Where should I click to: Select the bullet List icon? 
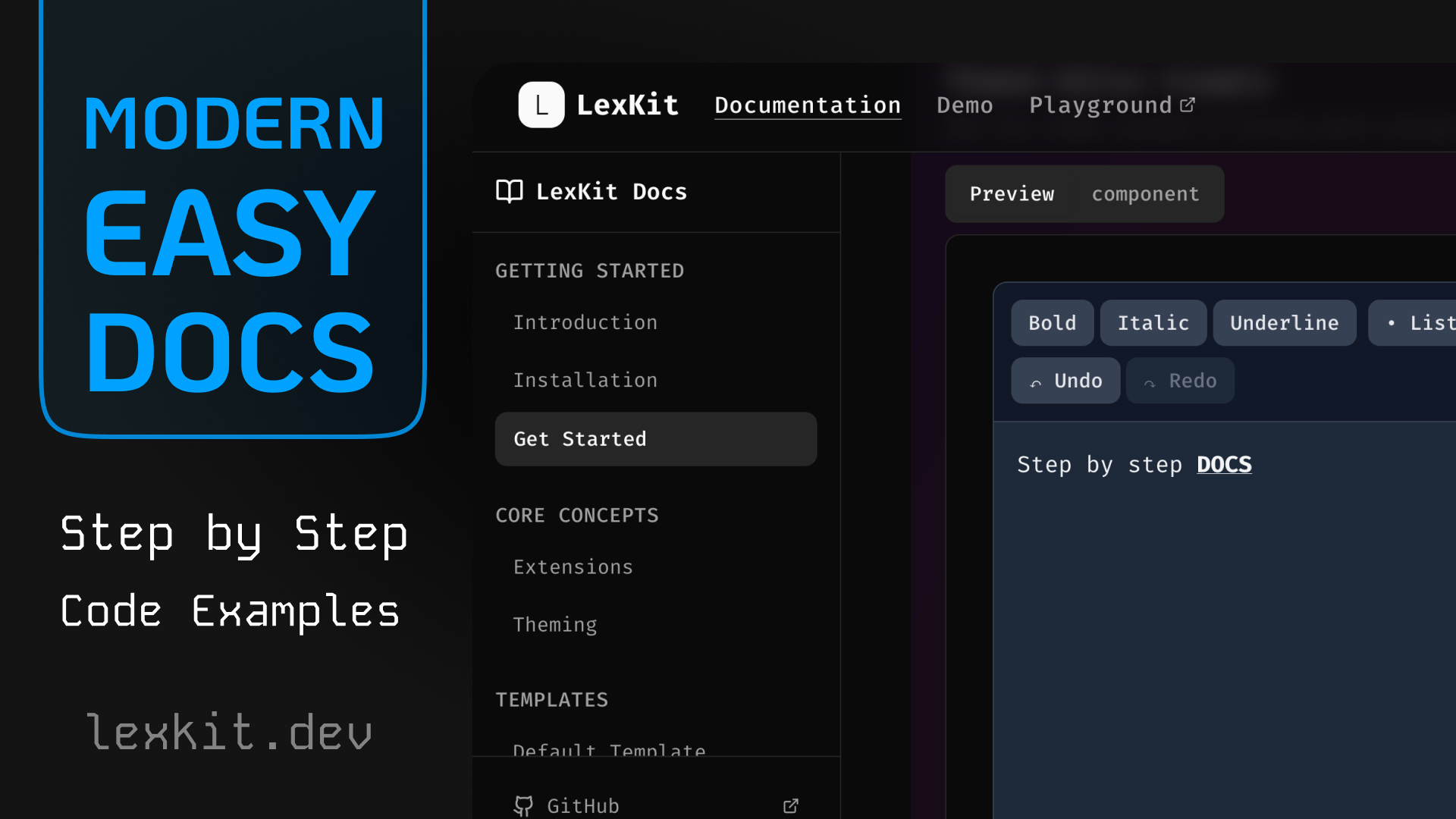(x=1392, y=322)
